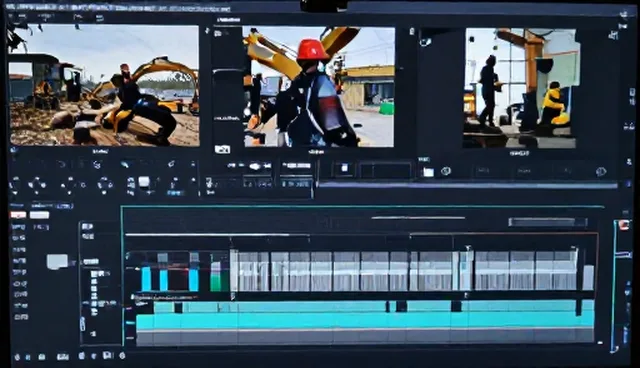Click the last round icon in bottom-left row
Image resolution: width=640 pixels, height=368 pixels.
pyautogui.click(x=122, y=356)
